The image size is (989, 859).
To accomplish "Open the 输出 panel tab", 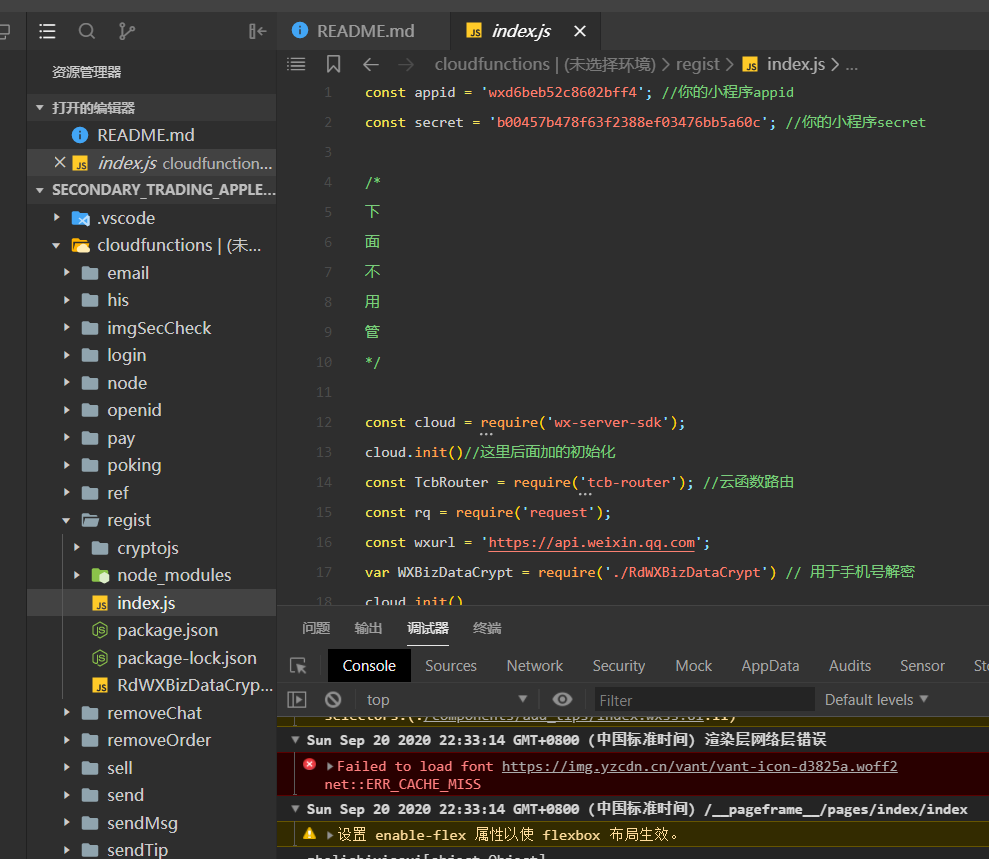I will 368,628.
